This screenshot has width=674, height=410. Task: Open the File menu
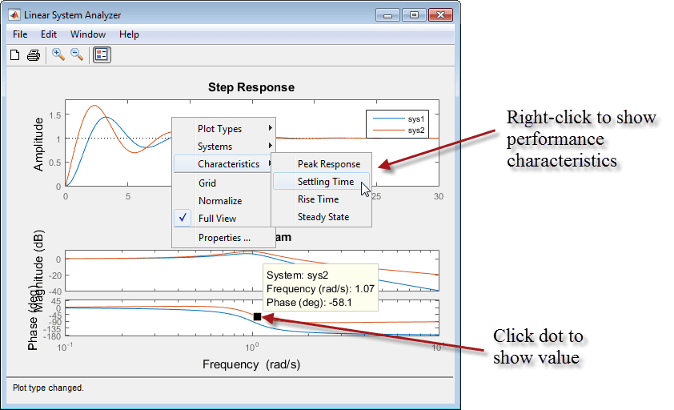coord(20,34)
